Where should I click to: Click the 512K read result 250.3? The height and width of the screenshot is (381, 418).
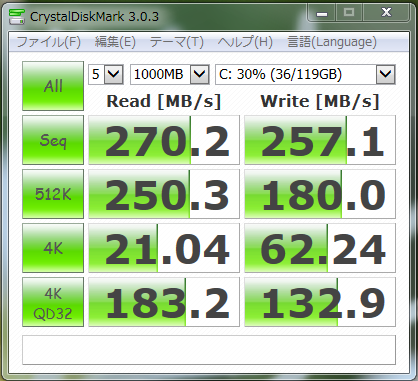point(164,194)
